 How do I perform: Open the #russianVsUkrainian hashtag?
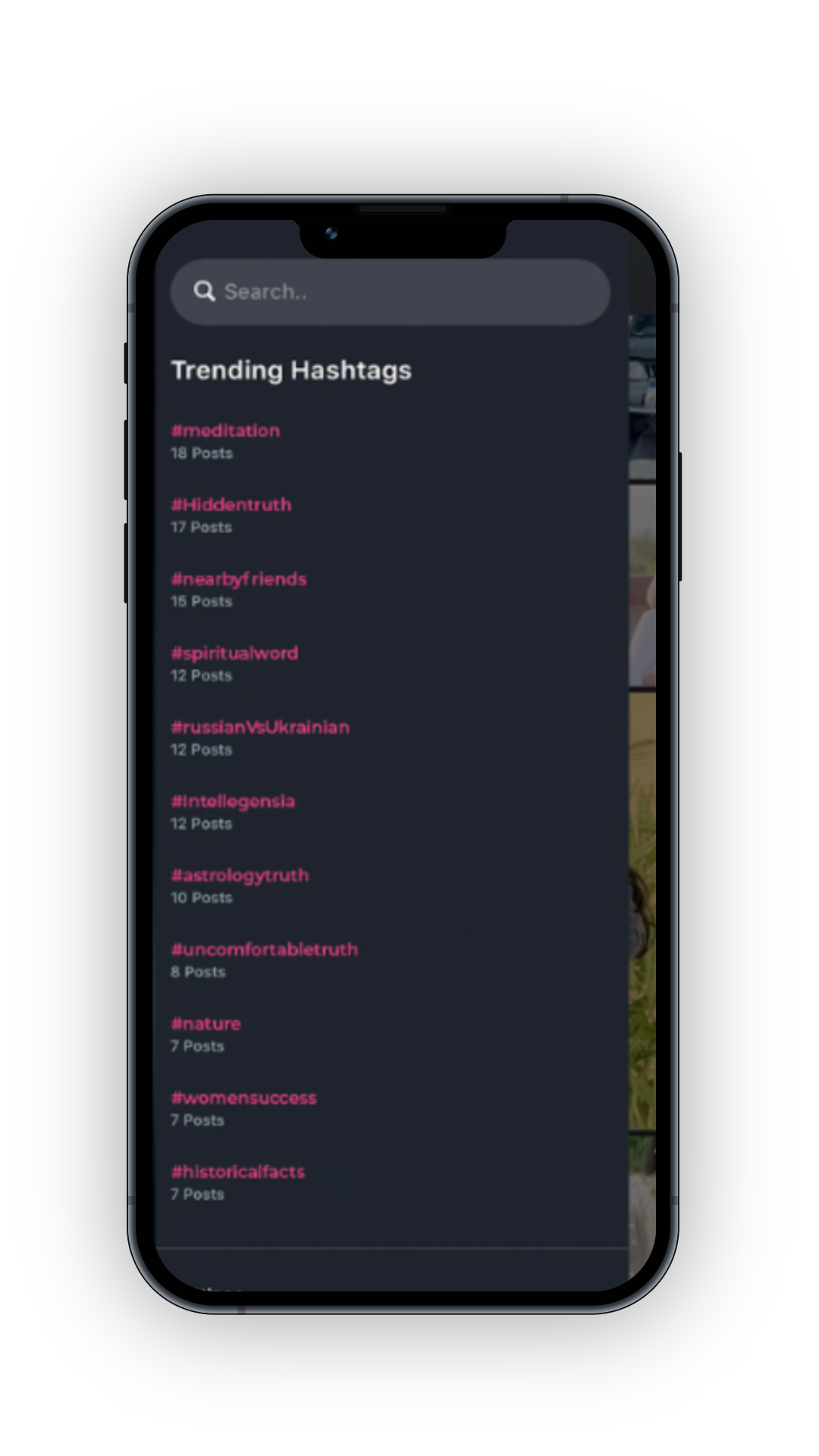tap(260, 727)
